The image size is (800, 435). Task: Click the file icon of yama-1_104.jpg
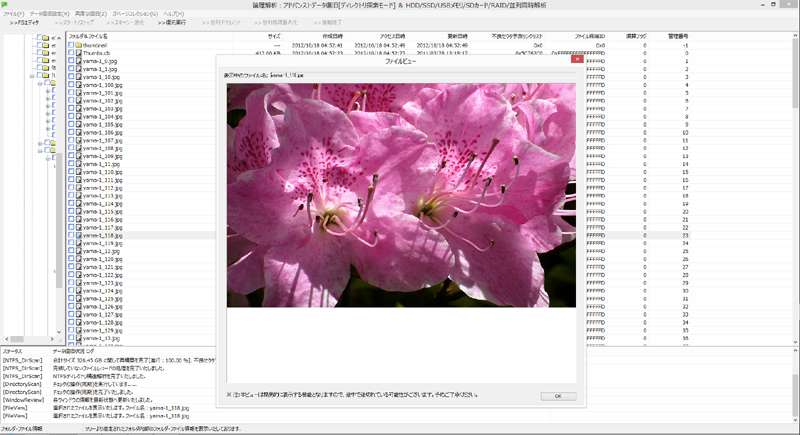[x=79, y=116]
